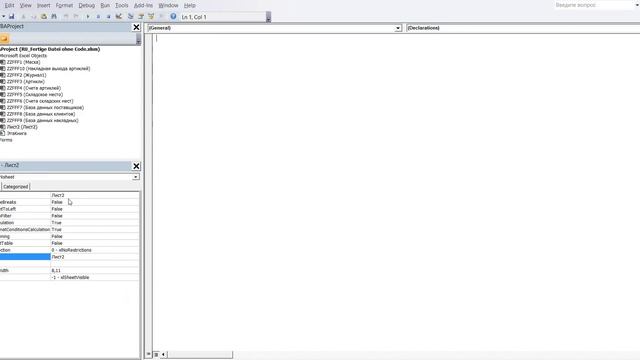Open the Run menu
The height and width of the screenshot is (360, 640).
click(105, 5)
